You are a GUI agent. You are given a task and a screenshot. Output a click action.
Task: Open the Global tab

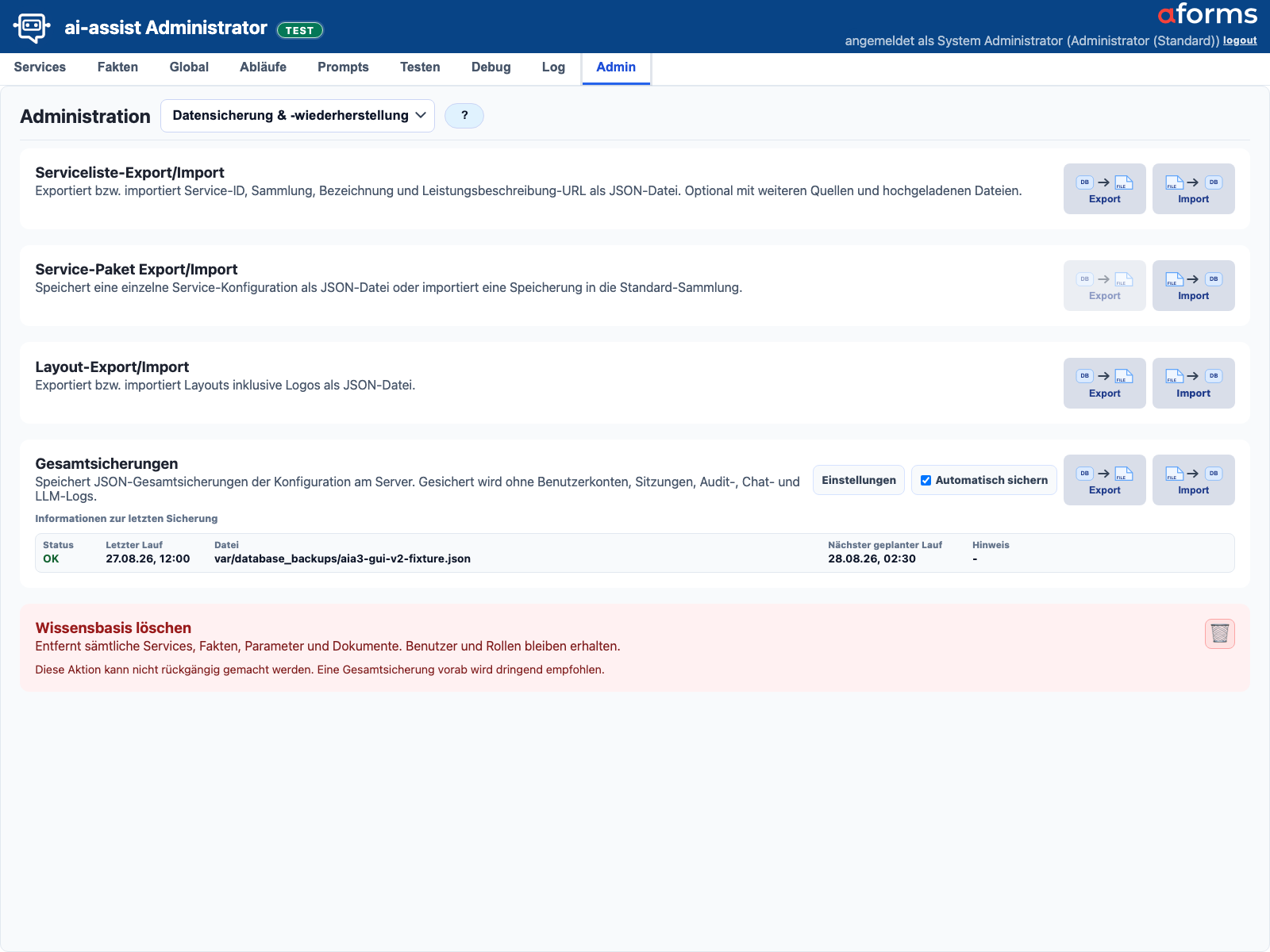189,67
